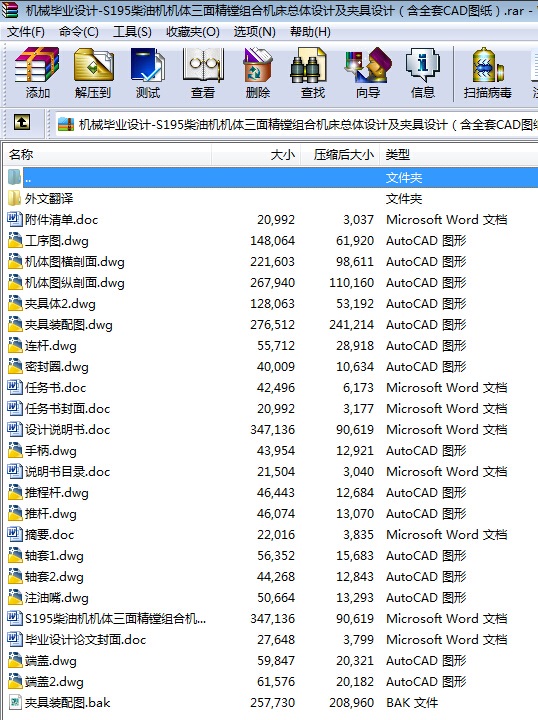The width and height of the screenshot is (538, 720).
Task: Select file 任务书封面.doc
Action: (67, 408)
